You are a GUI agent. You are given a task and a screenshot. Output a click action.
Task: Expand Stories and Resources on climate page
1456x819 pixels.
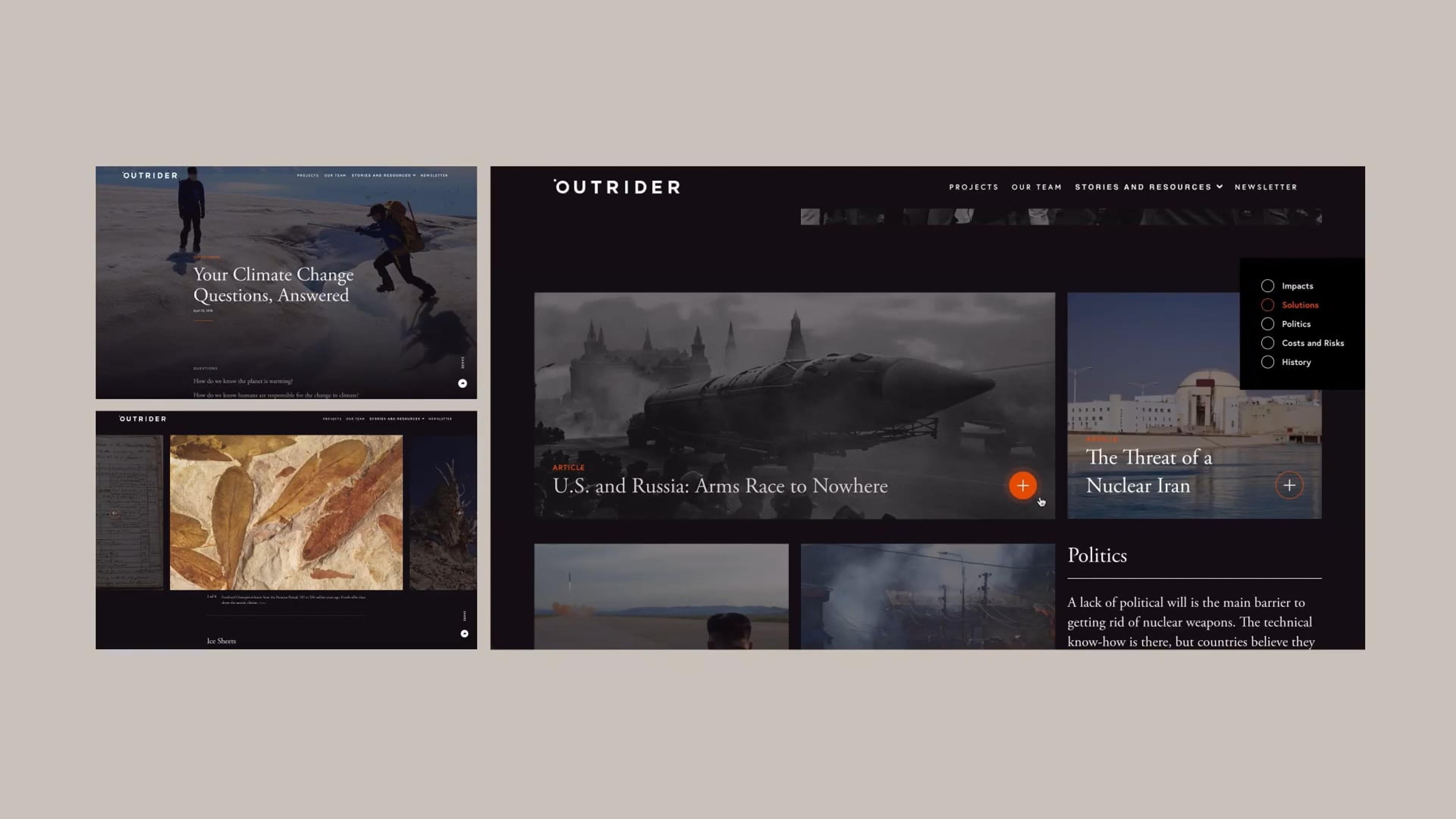(x=383, y=176)
